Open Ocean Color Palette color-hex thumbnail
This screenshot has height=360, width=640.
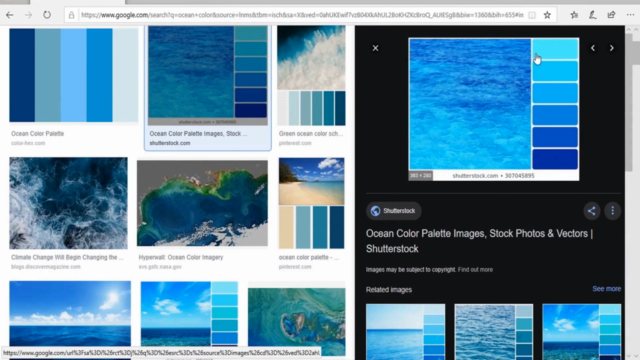pos(74,75)
